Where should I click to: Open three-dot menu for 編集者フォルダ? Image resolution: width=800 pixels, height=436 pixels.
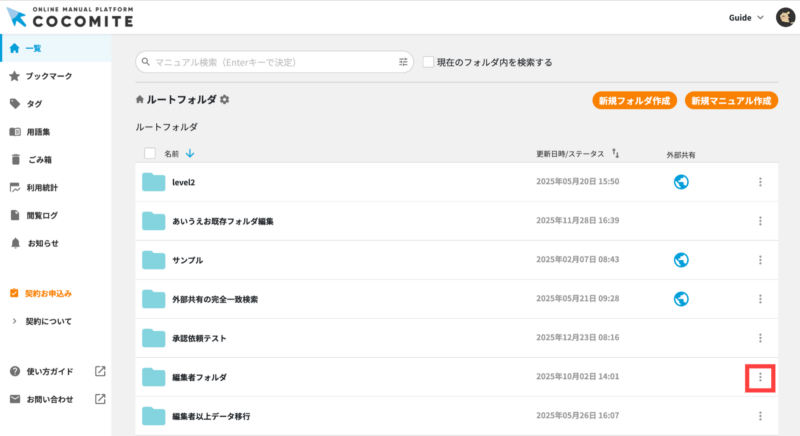760,377
